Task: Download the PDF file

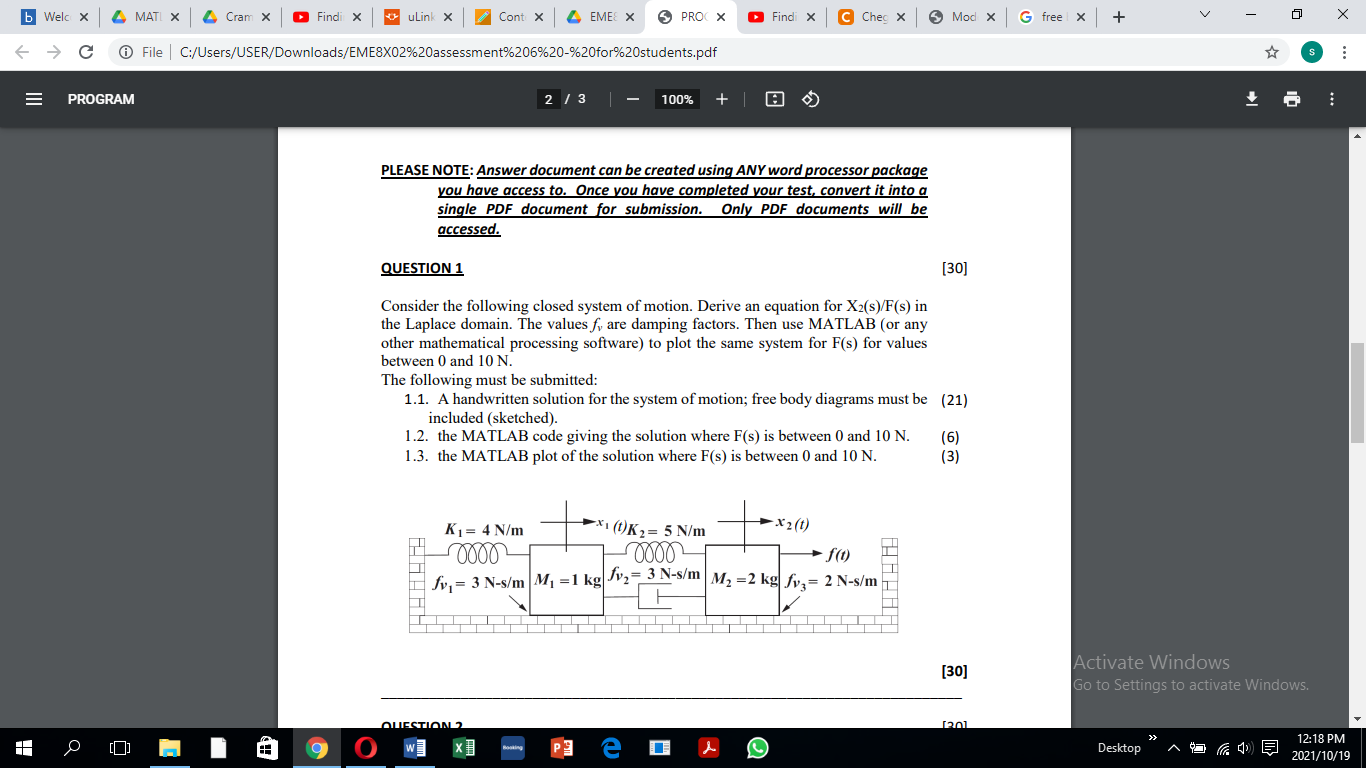Action: click(x=1250, y=99)
